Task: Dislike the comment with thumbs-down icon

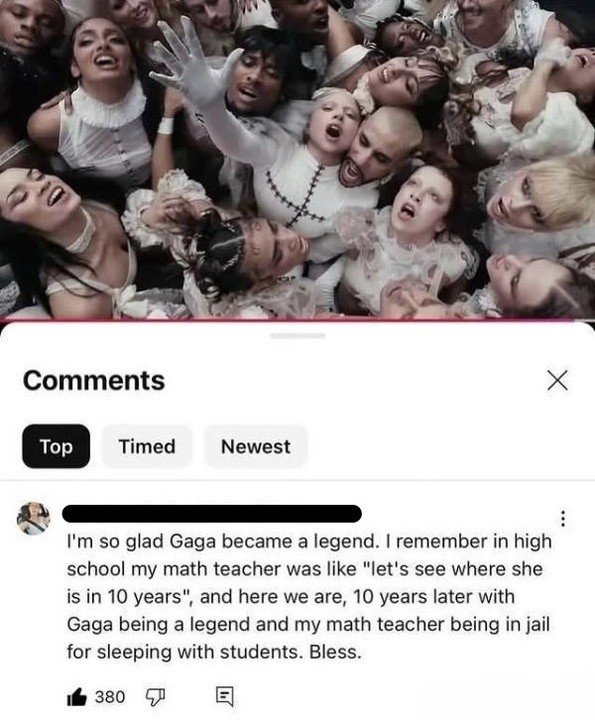Action: 155,697
